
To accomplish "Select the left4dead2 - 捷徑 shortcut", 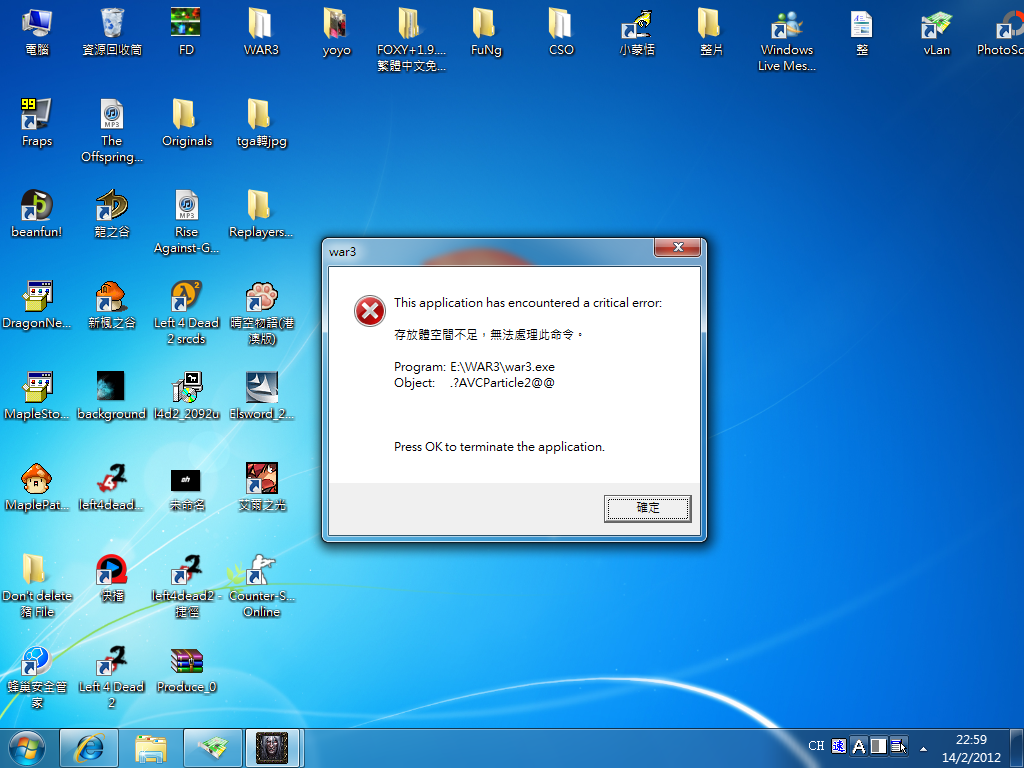I will 187,585.
